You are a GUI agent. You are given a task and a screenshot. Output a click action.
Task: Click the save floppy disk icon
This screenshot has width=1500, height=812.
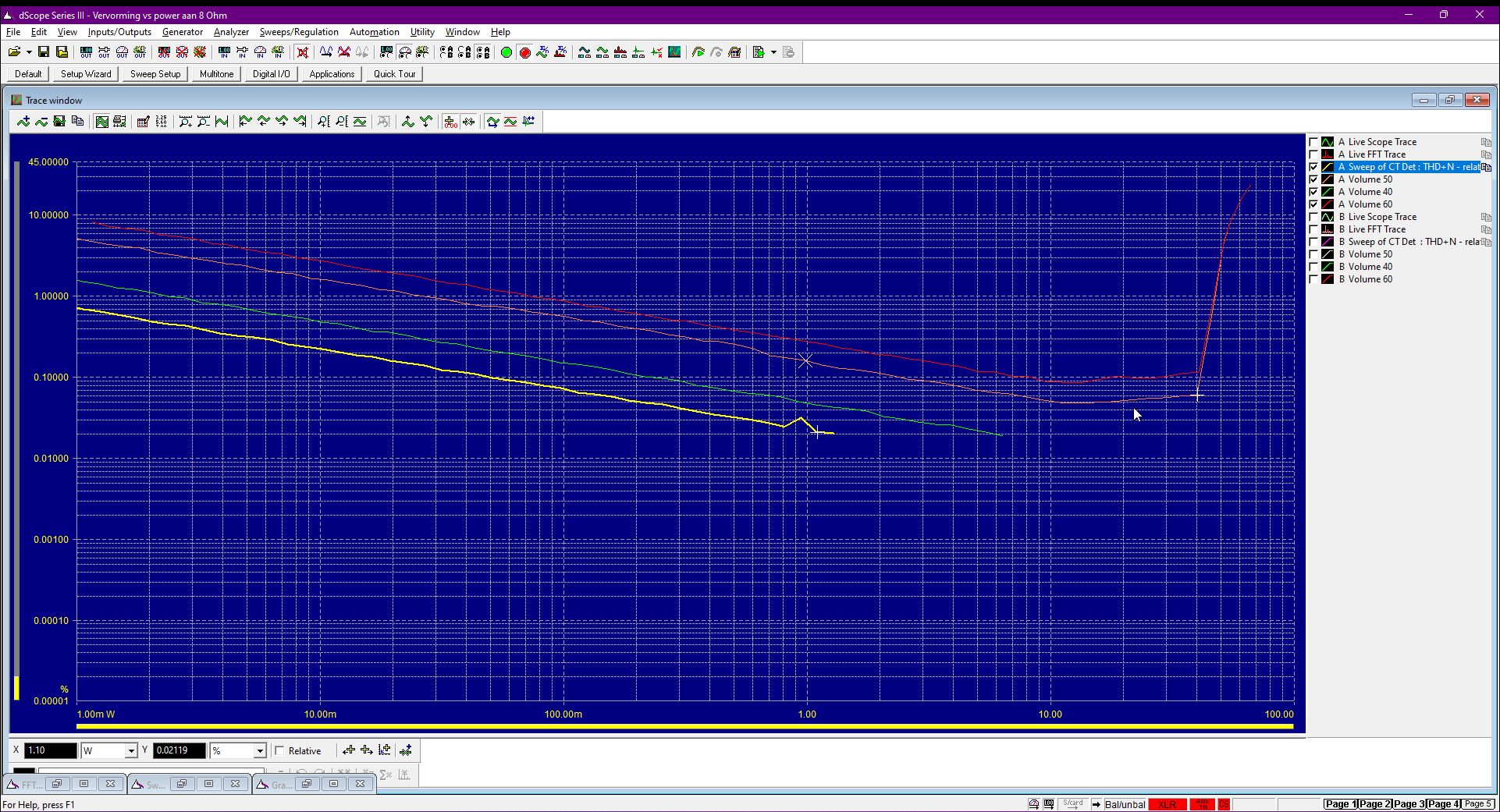click(44, 52)
